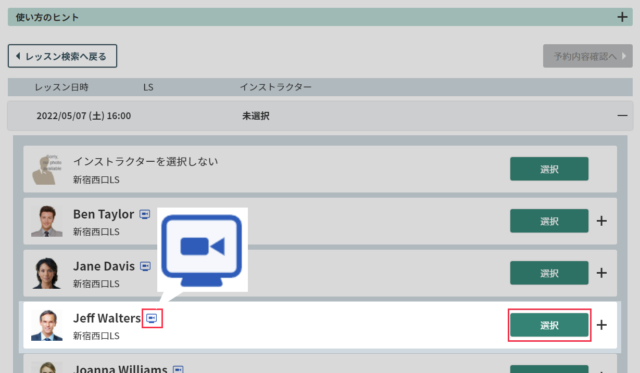Image resolution: width=640 pixels, height=373 pixels.
Task: Click the インストラクターを選択しない label
Action: coord(145,162)
